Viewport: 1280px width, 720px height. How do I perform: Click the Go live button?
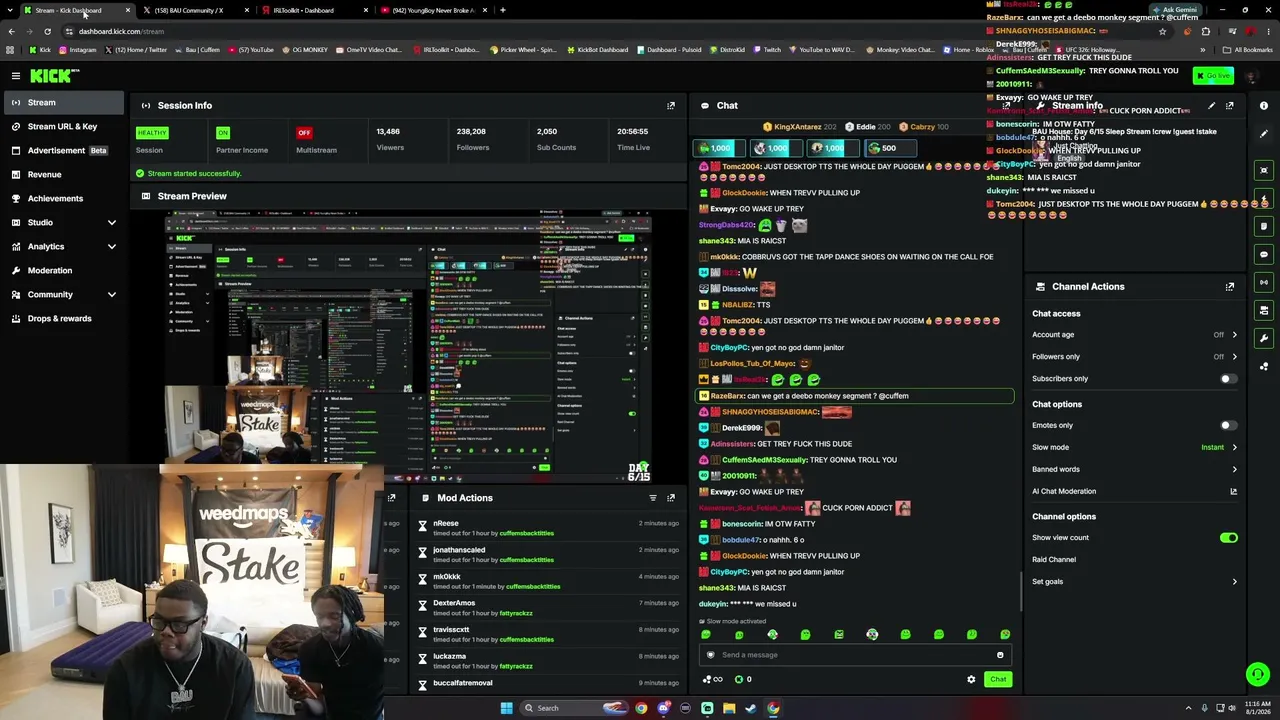click(1213, 76)
